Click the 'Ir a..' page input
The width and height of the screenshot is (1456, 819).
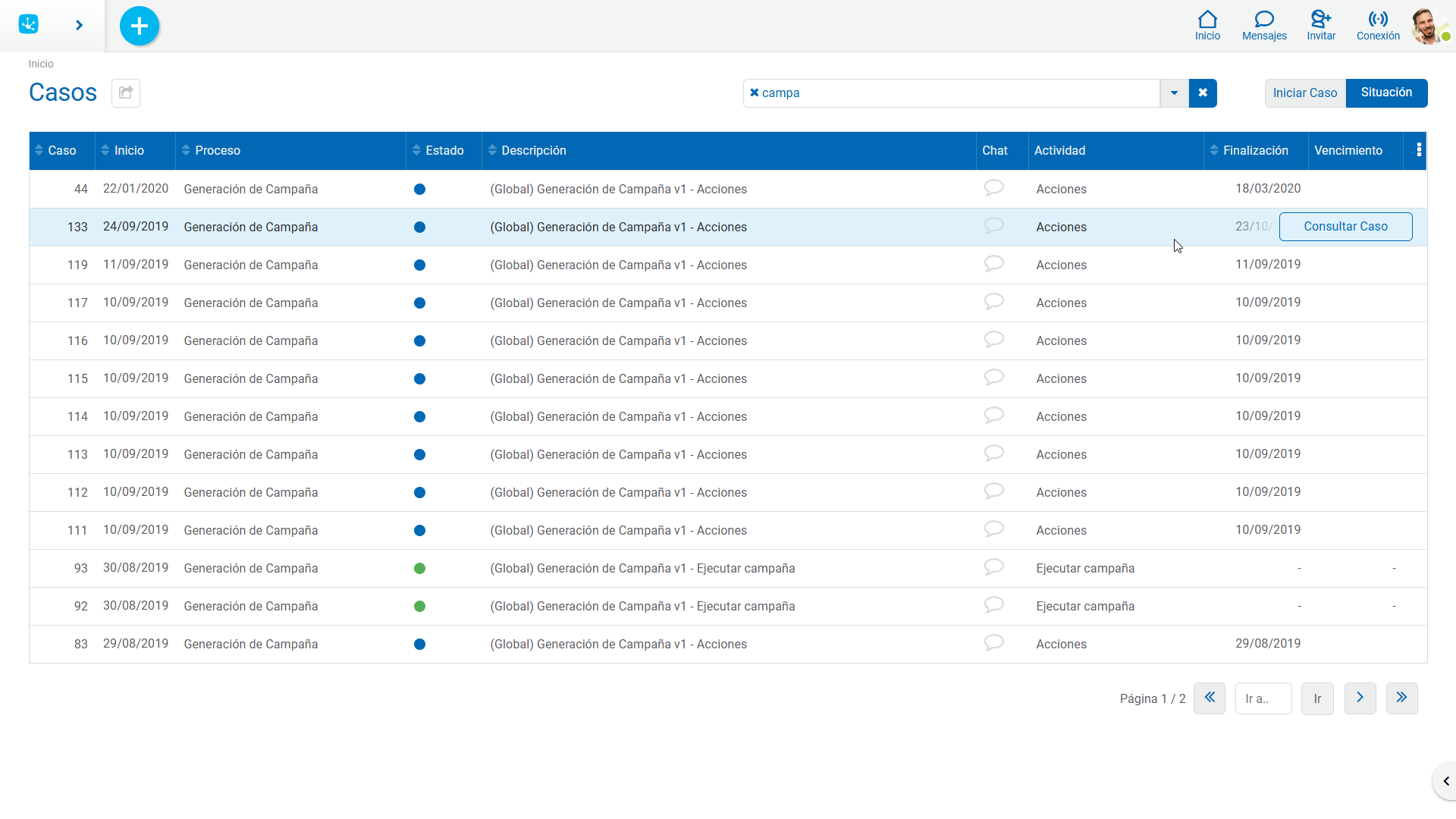click(1263, 698)
